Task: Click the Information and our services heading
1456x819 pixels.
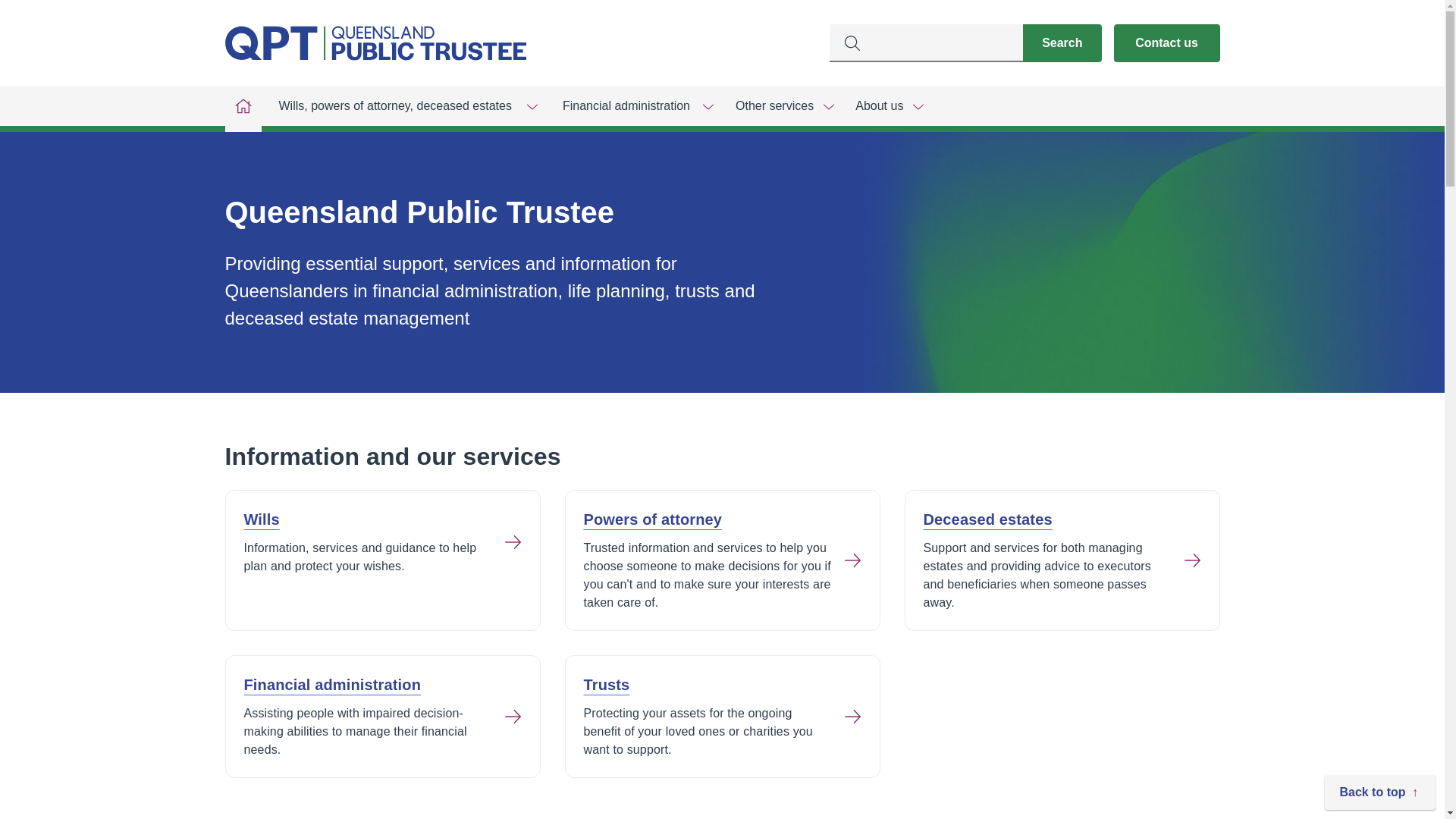Action: [x=393, y=457]
